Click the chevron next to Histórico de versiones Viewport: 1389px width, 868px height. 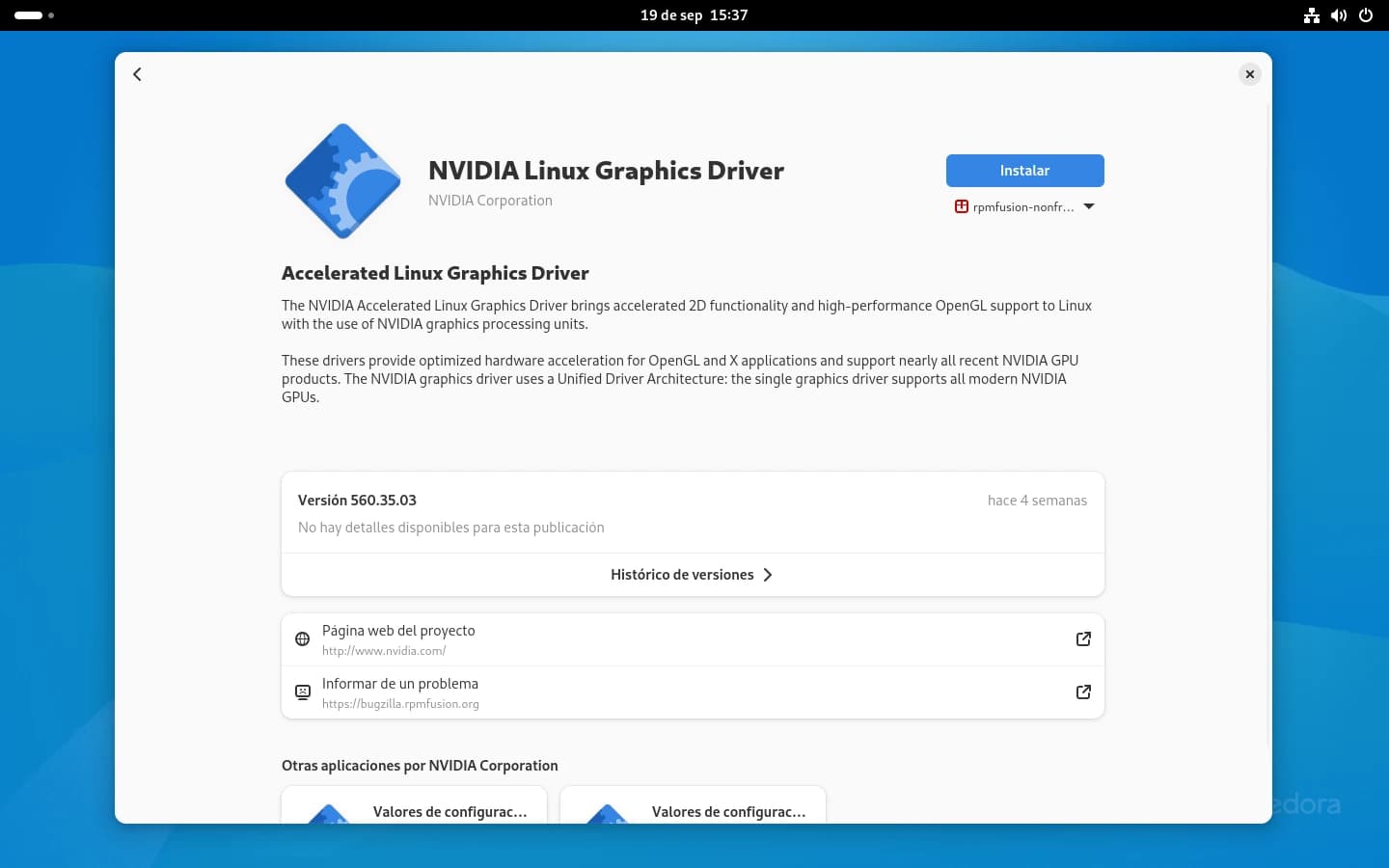(x=768, y=575)
